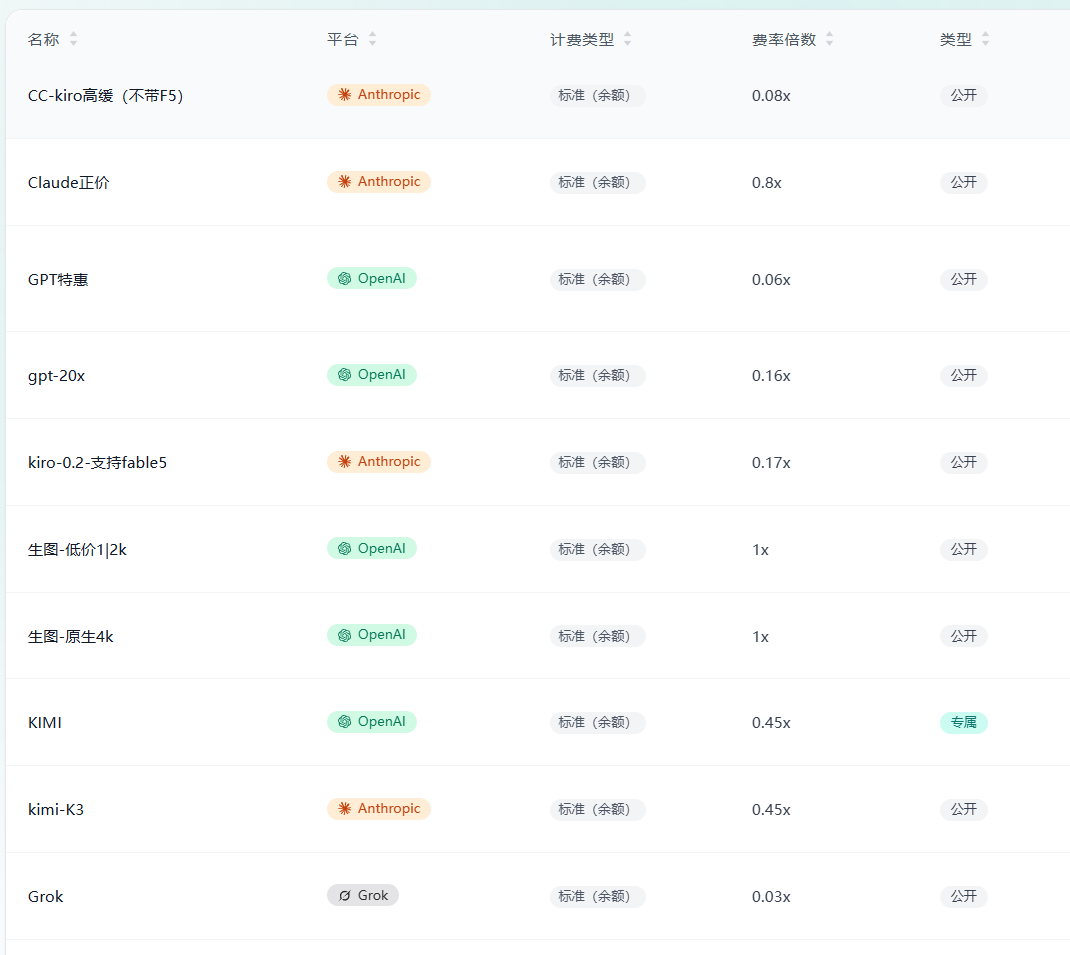The width and height of the screenshot is (1070, 955).
Task: Sort by 计费类型 column arrows
Action: pos(627,40)
